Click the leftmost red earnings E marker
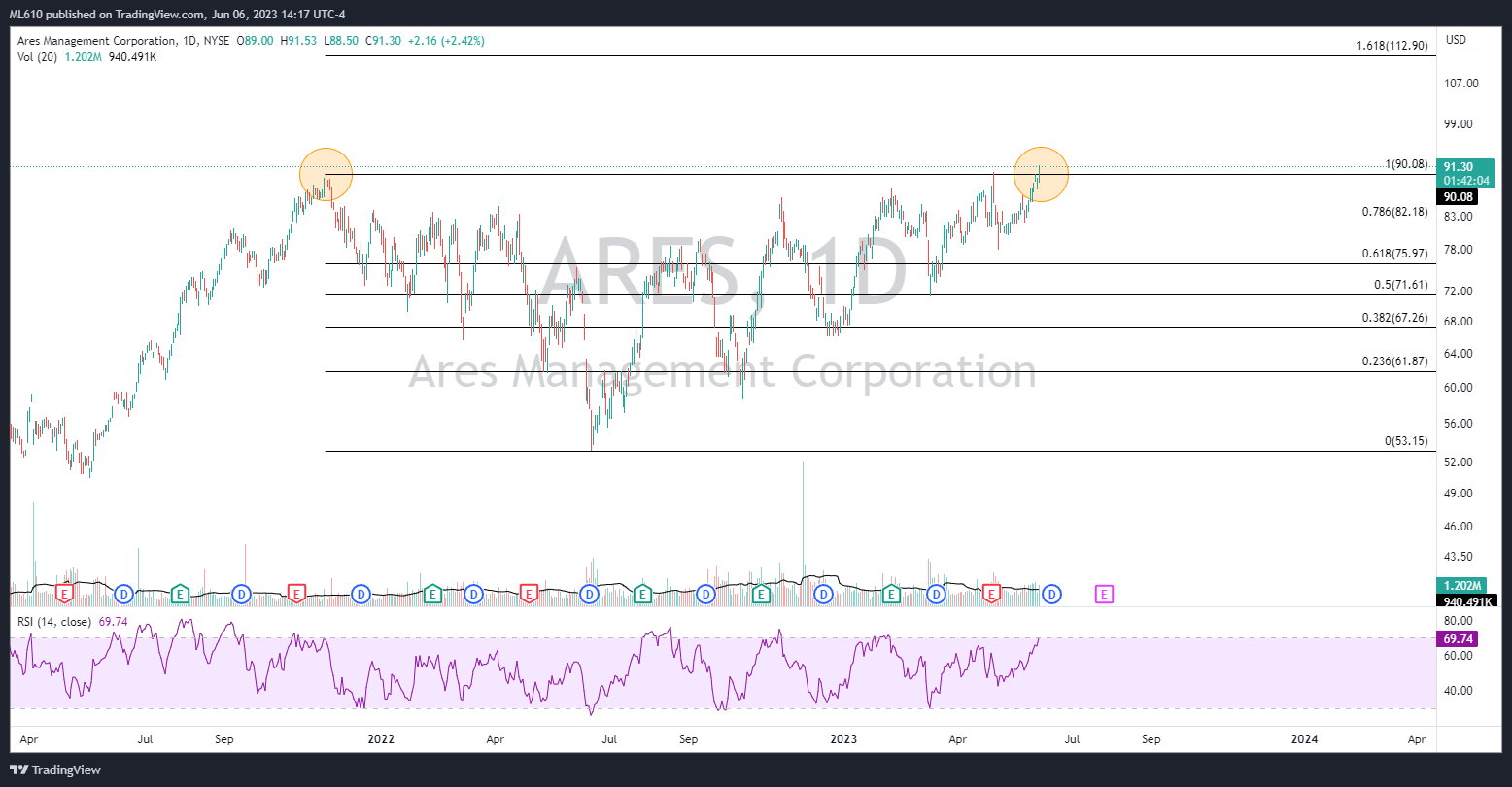1512x787 pixels. [x=65, y=593]
